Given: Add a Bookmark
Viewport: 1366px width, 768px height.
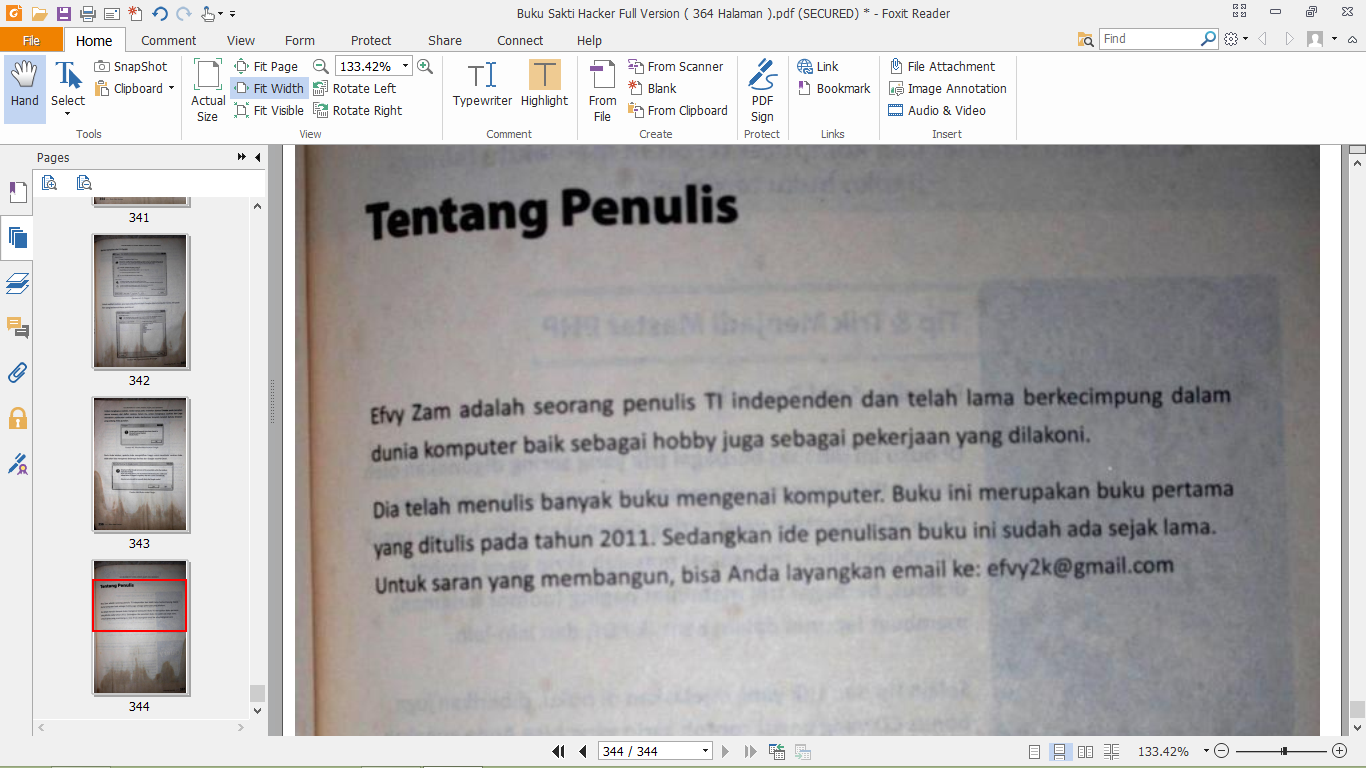Looking at the screenshot, I should 834,88.
